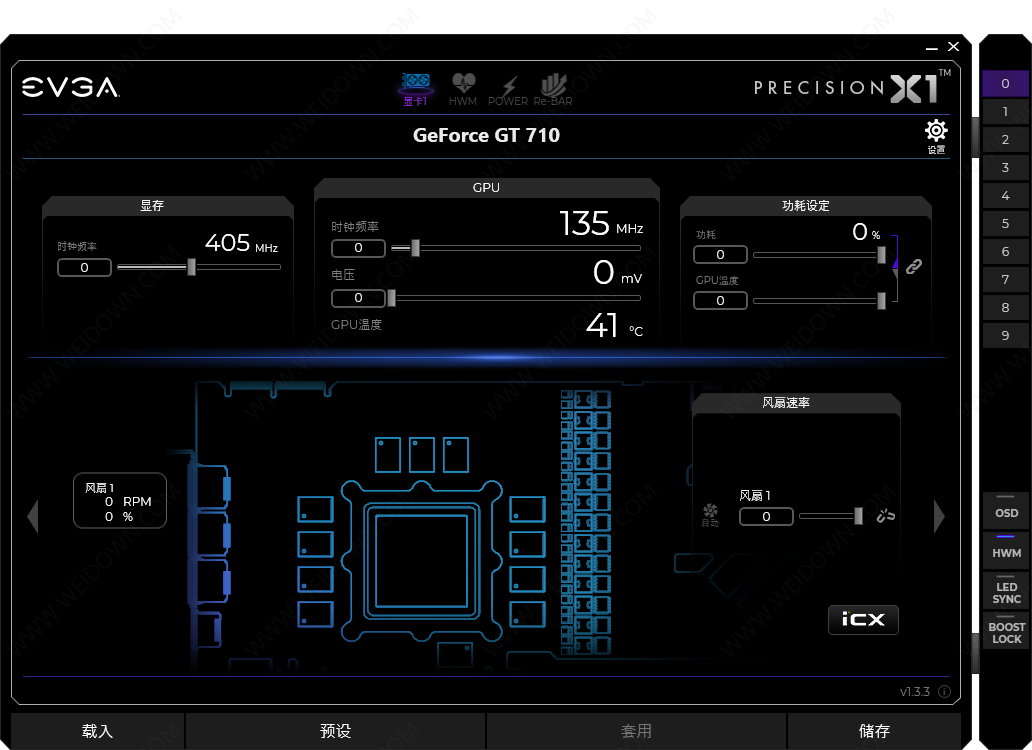This screenshot has height=750, width=1032.
Task: Toggle the fan link chain icon
Action: [885, 516]
